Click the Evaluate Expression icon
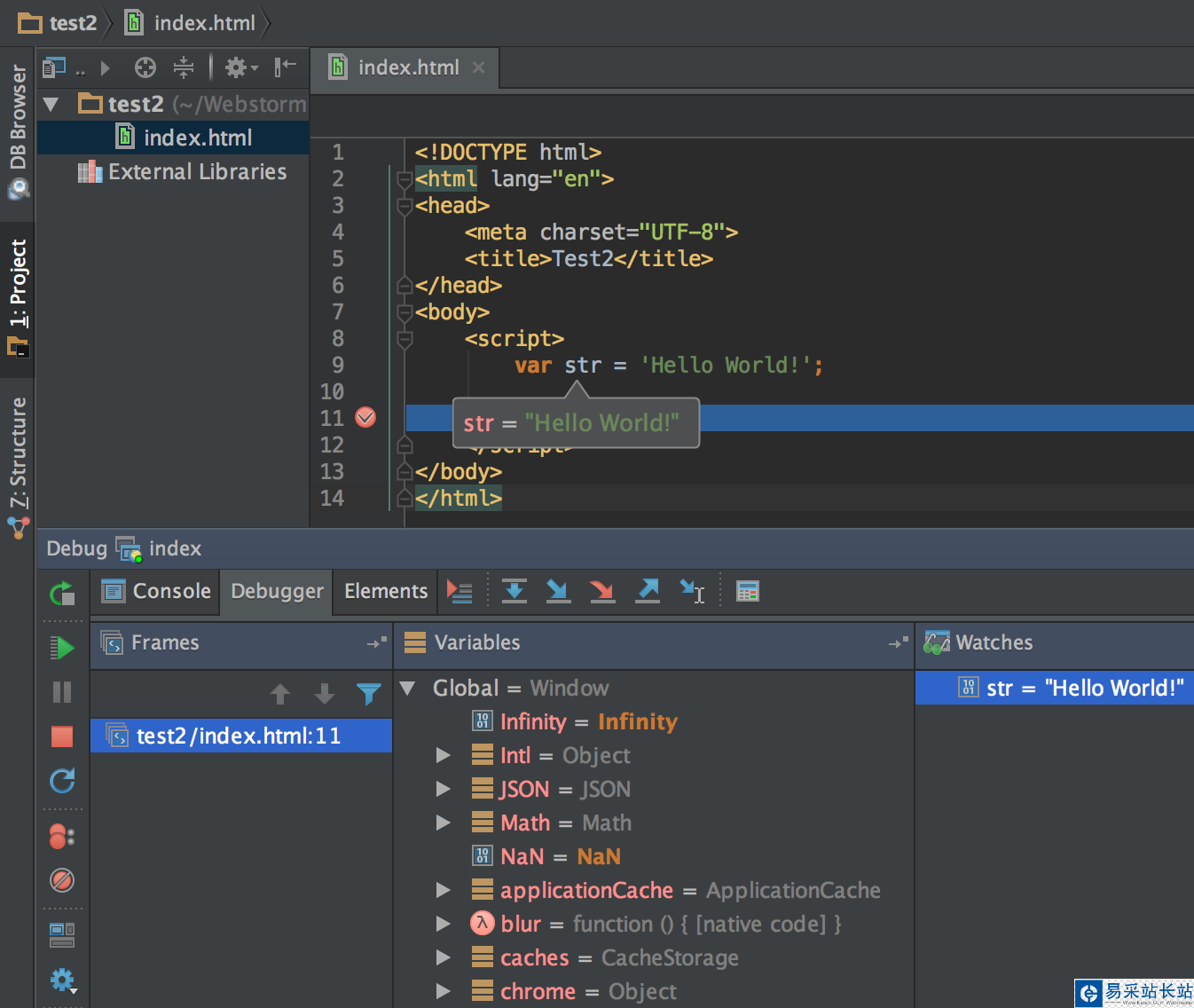Viewport: 1194px width, 1008px height. tap(748, 591)
